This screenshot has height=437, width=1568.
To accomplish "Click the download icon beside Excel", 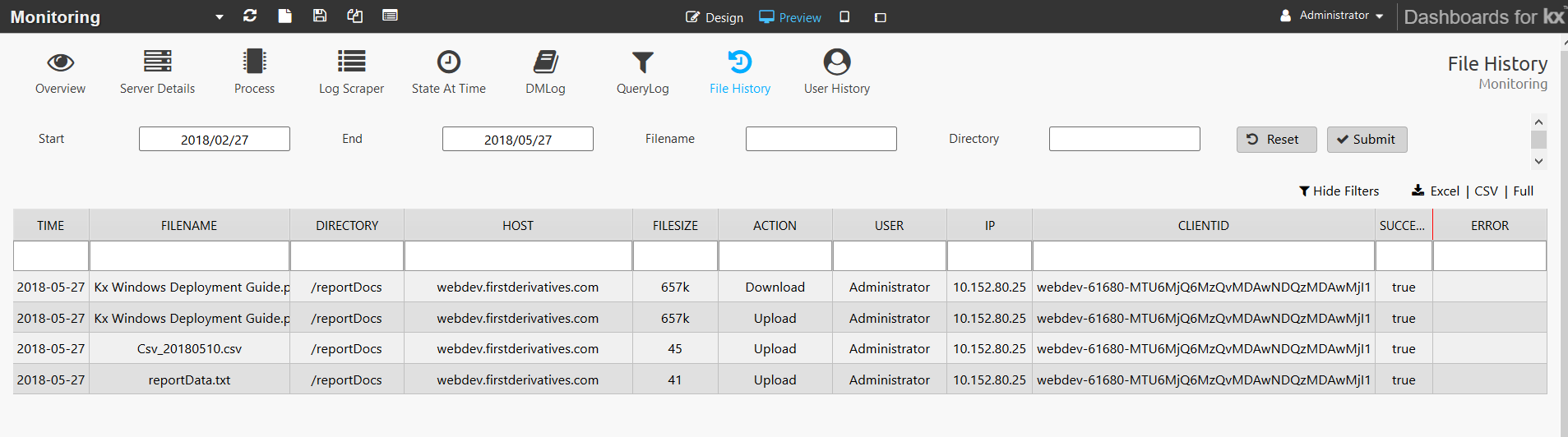I will (1418, 191).
